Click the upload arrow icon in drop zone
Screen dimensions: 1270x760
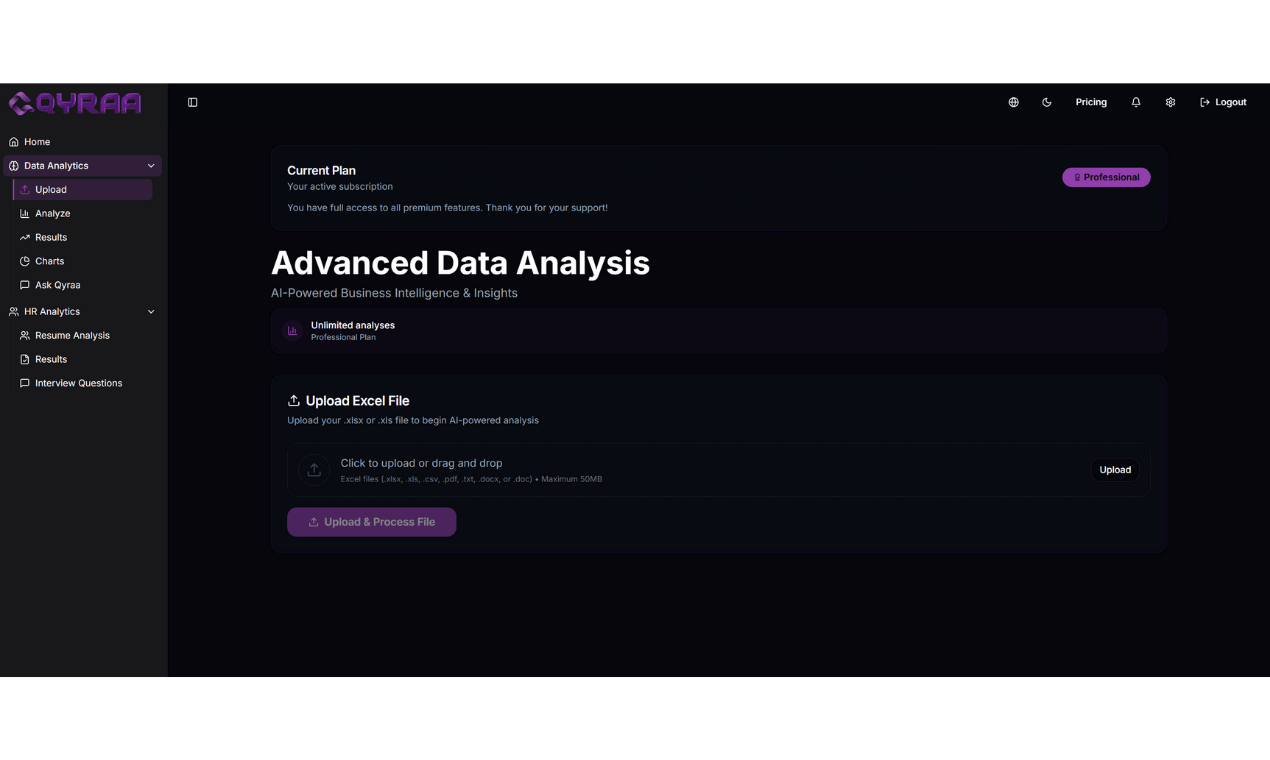[x=314, y=470]
